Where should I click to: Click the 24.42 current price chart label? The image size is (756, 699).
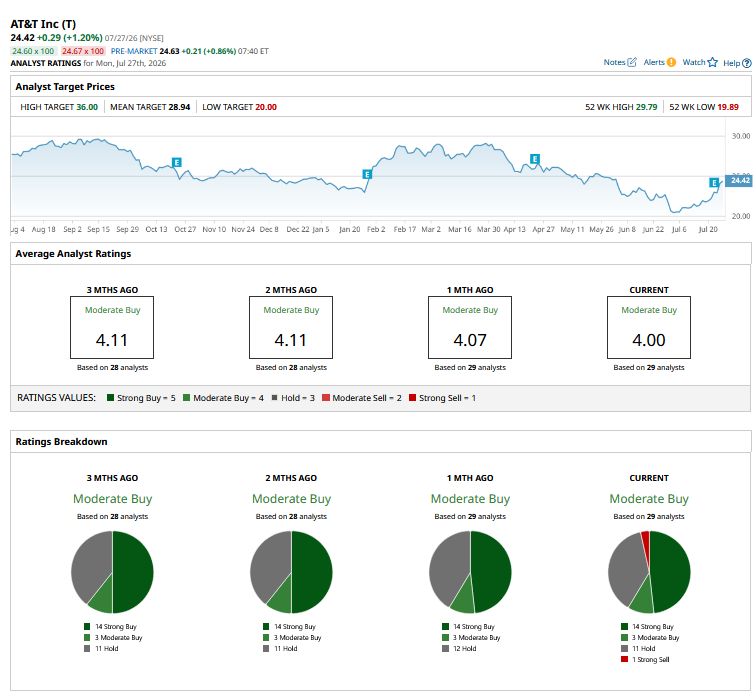click(740, 181)
